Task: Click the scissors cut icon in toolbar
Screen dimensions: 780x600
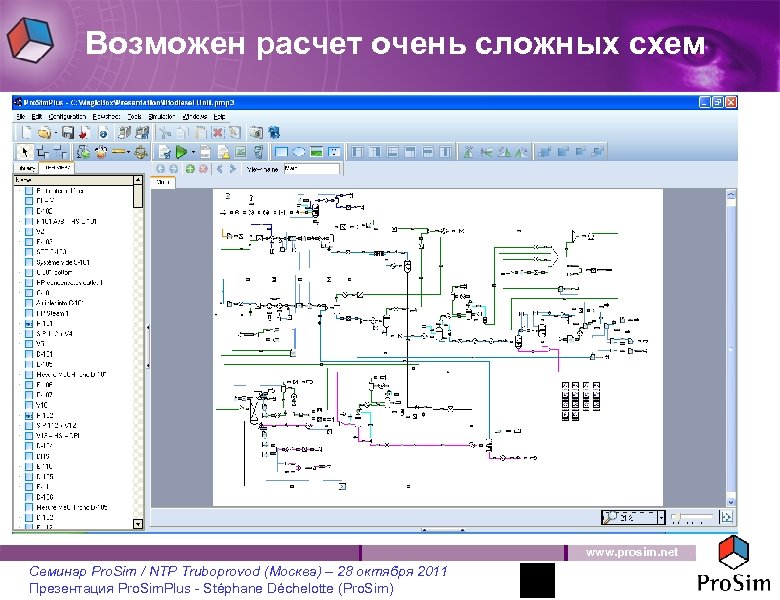Action: (165, 132)
